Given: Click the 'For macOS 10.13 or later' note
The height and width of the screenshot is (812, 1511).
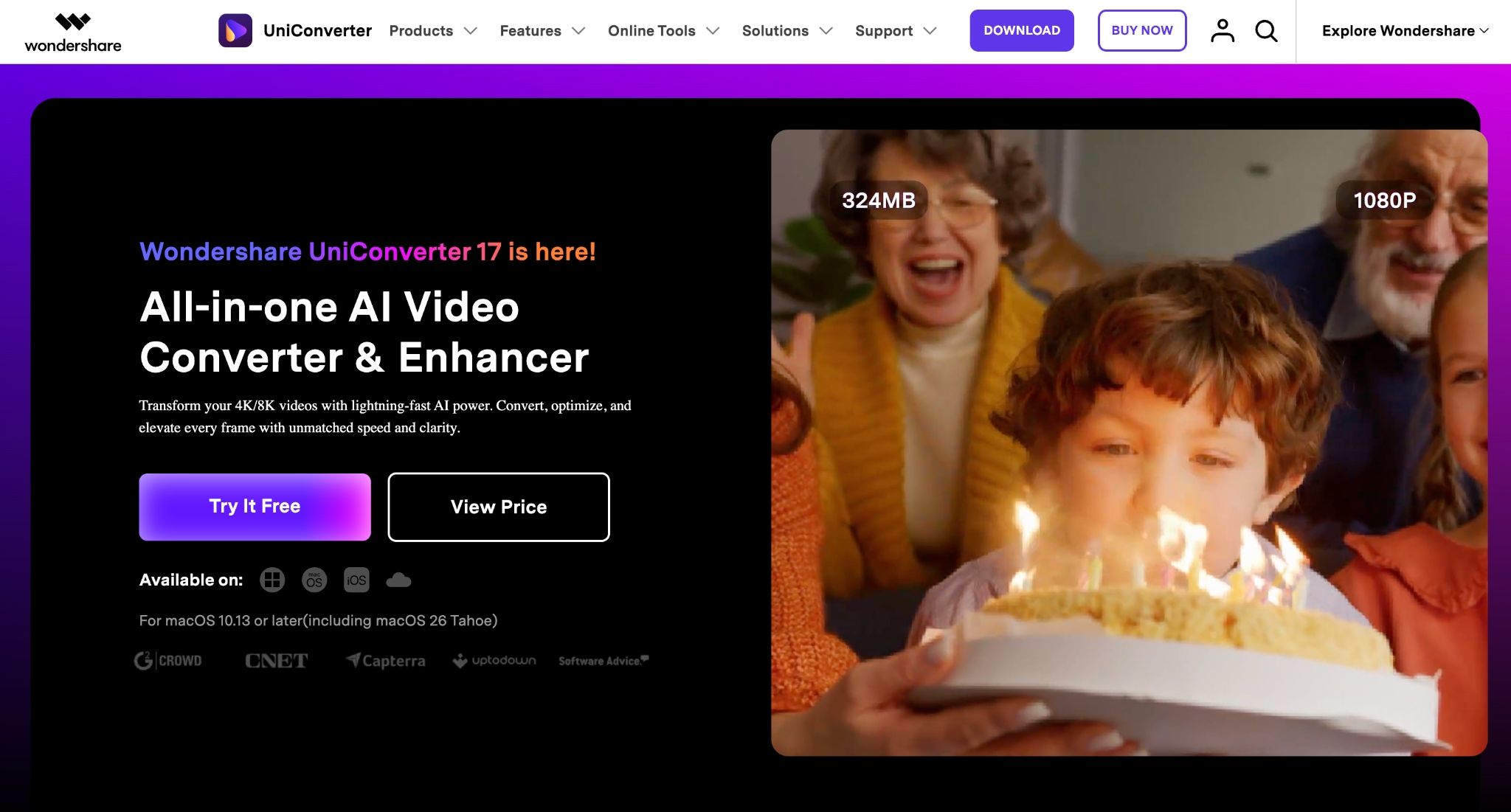Looking at the screenshot, I should point(318,620).
